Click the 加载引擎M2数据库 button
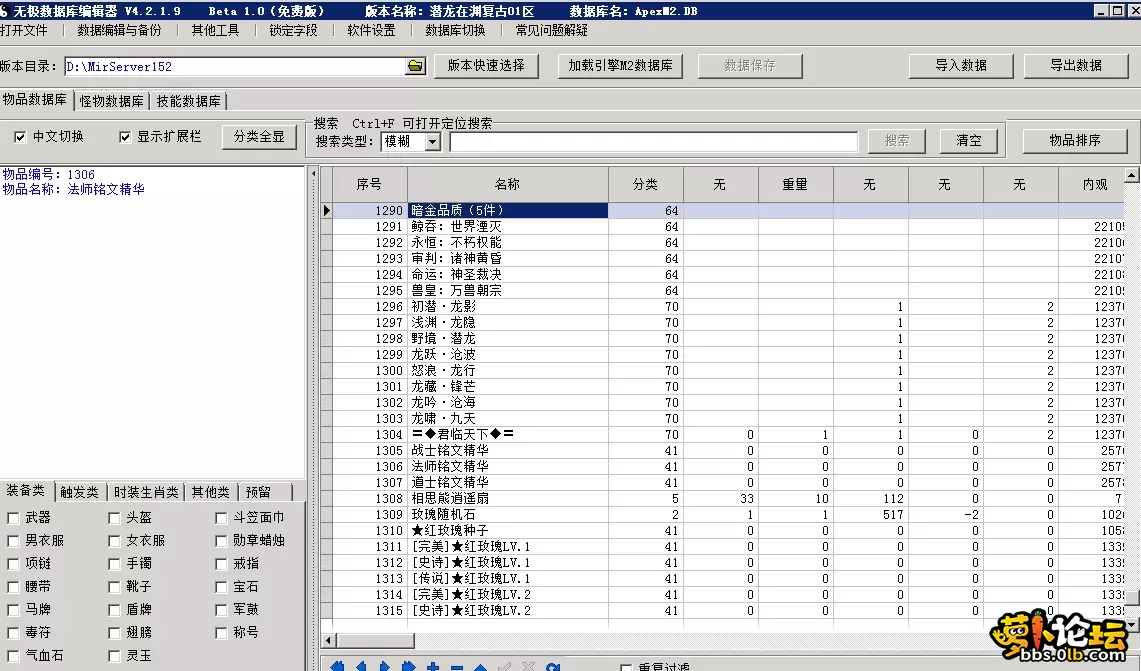The height and width of the screenshot is (671, 1141). pos(620,65)
